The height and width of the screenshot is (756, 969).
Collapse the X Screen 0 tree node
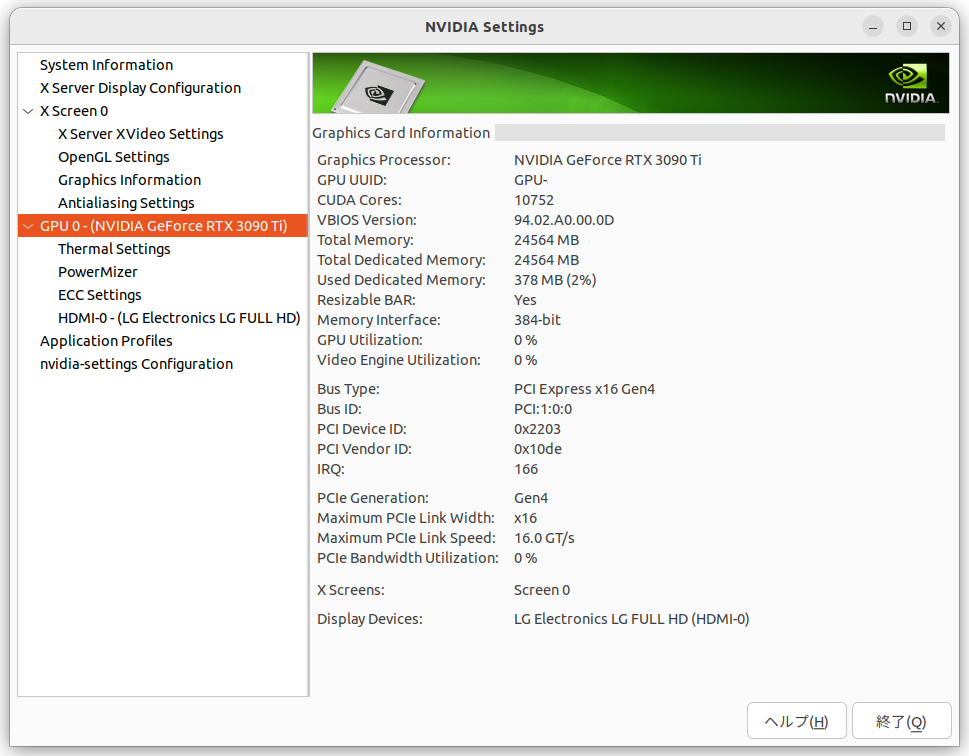coord(28,111)
